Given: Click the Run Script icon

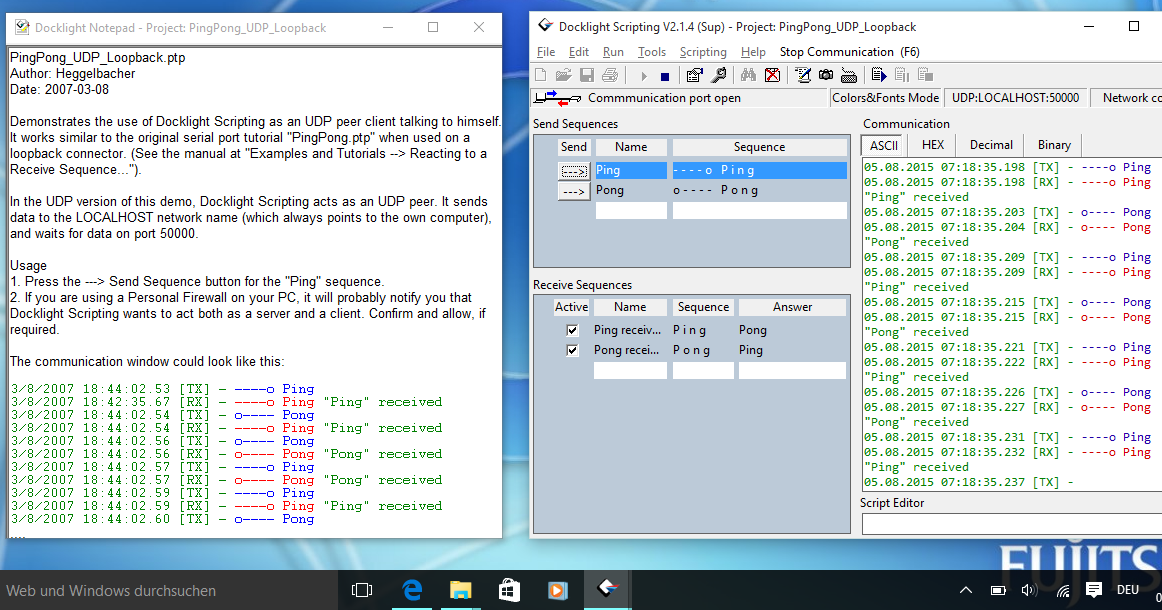Looking at the screenshot, I should coord(879,75).
